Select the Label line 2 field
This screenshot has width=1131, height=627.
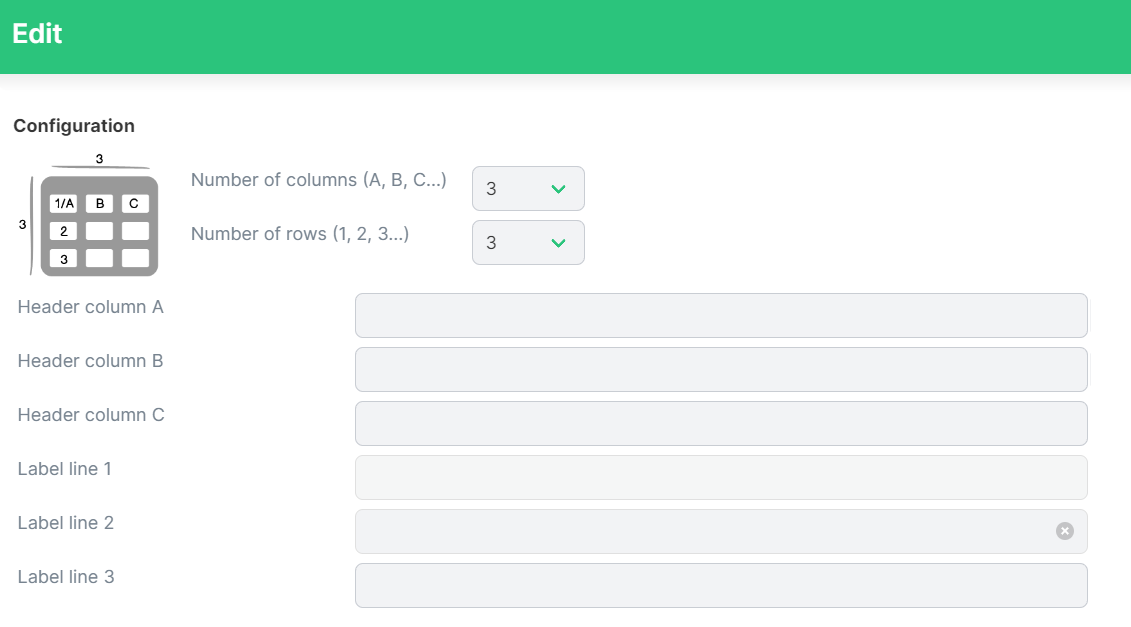721,532
